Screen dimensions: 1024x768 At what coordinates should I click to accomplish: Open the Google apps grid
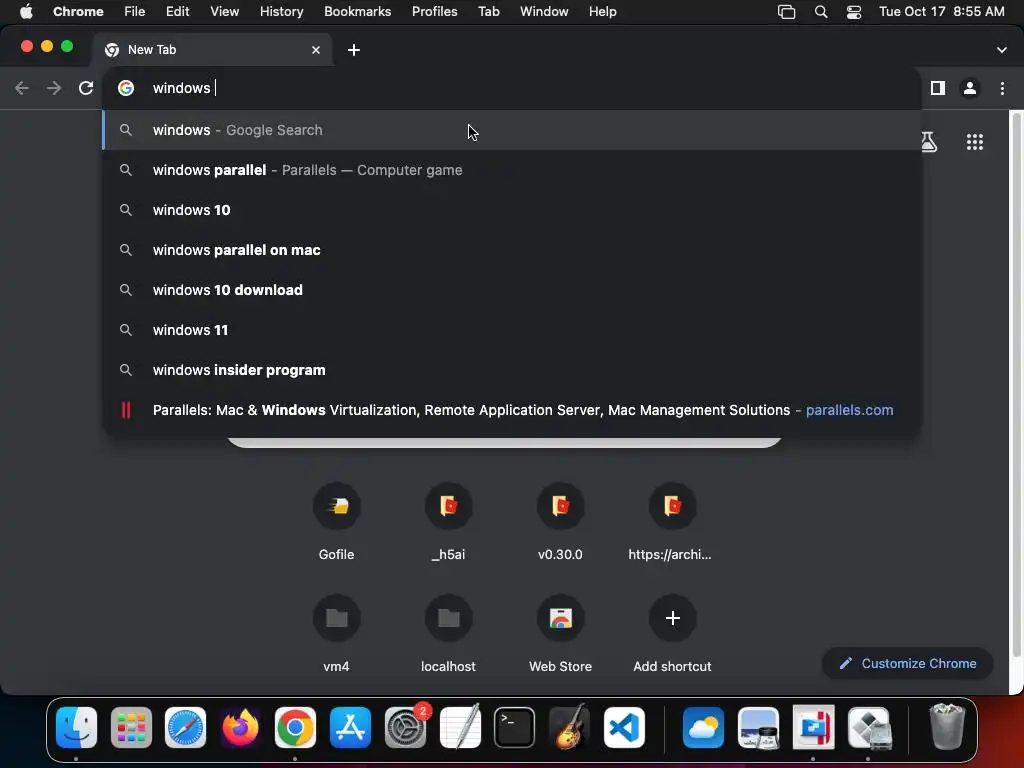coord(974,142)
